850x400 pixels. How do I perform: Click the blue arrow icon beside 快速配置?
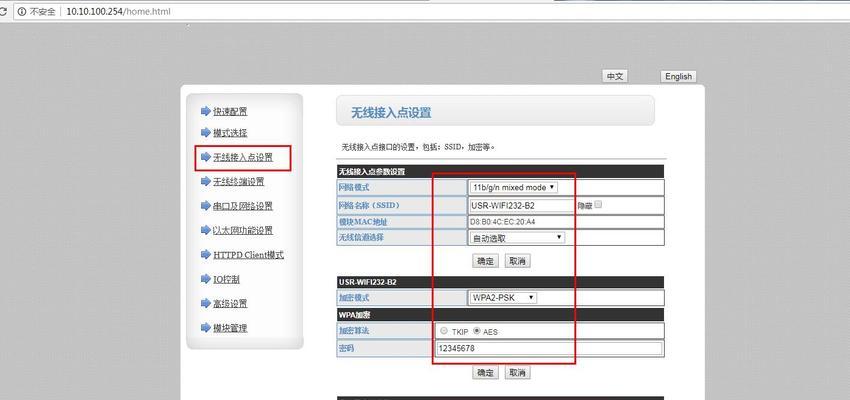point(205,111)
